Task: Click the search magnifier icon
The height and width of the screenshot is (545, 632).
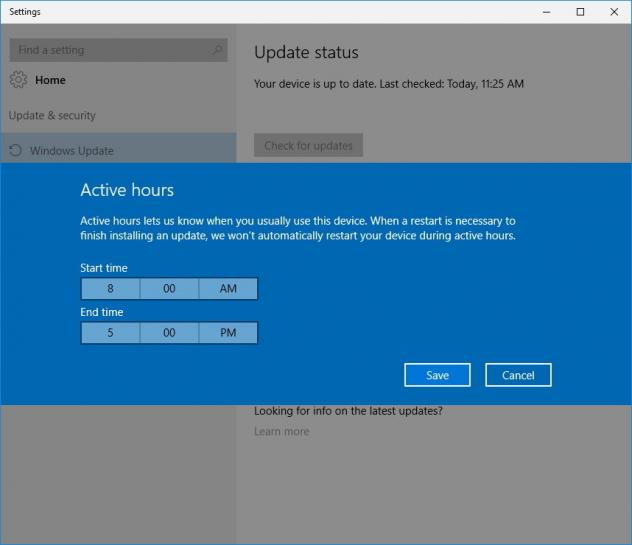Action: click(217, 50)
